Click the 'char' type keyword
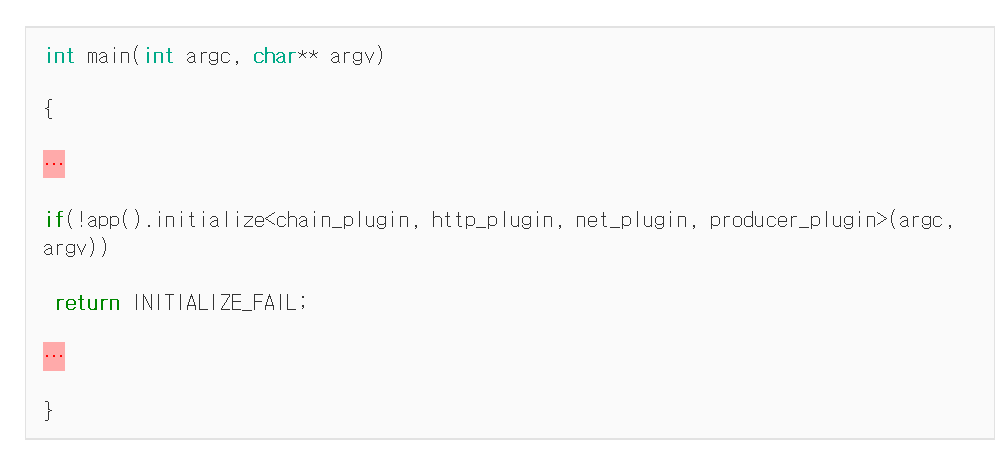Viewport: 1003px width, 466px height. [x=274, y=56]
